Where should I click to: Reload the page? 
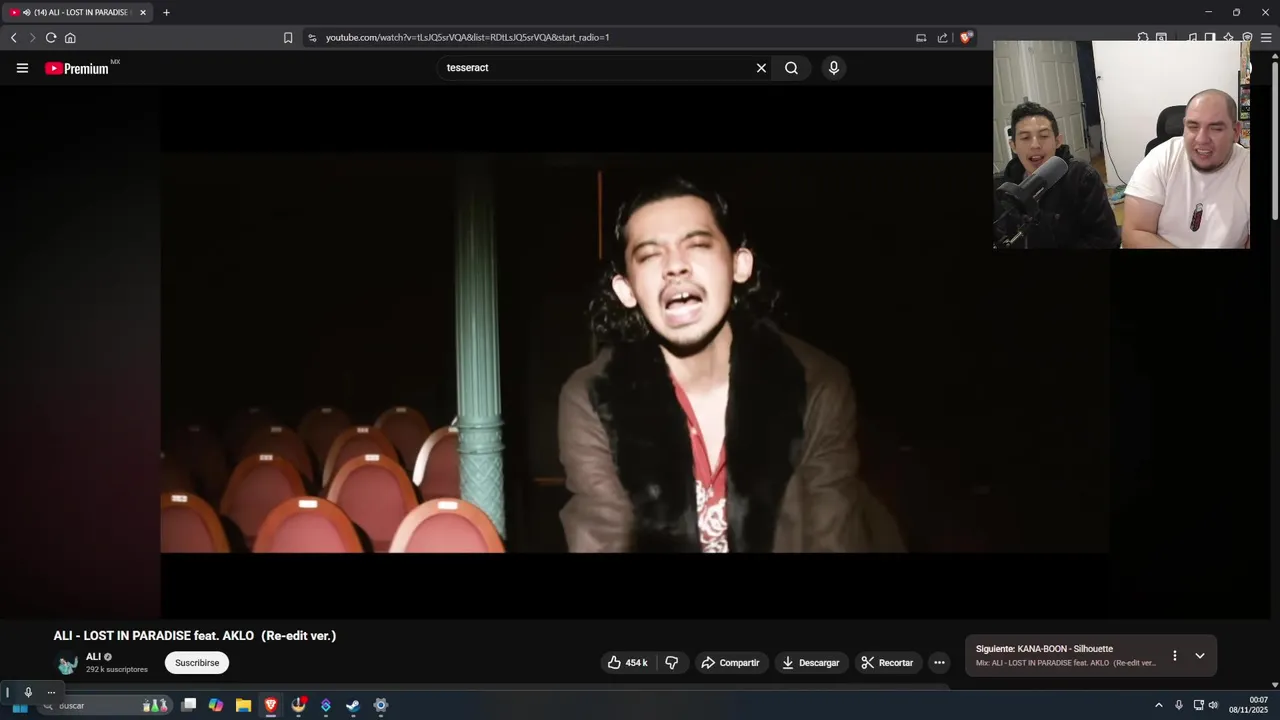[51, 38]
